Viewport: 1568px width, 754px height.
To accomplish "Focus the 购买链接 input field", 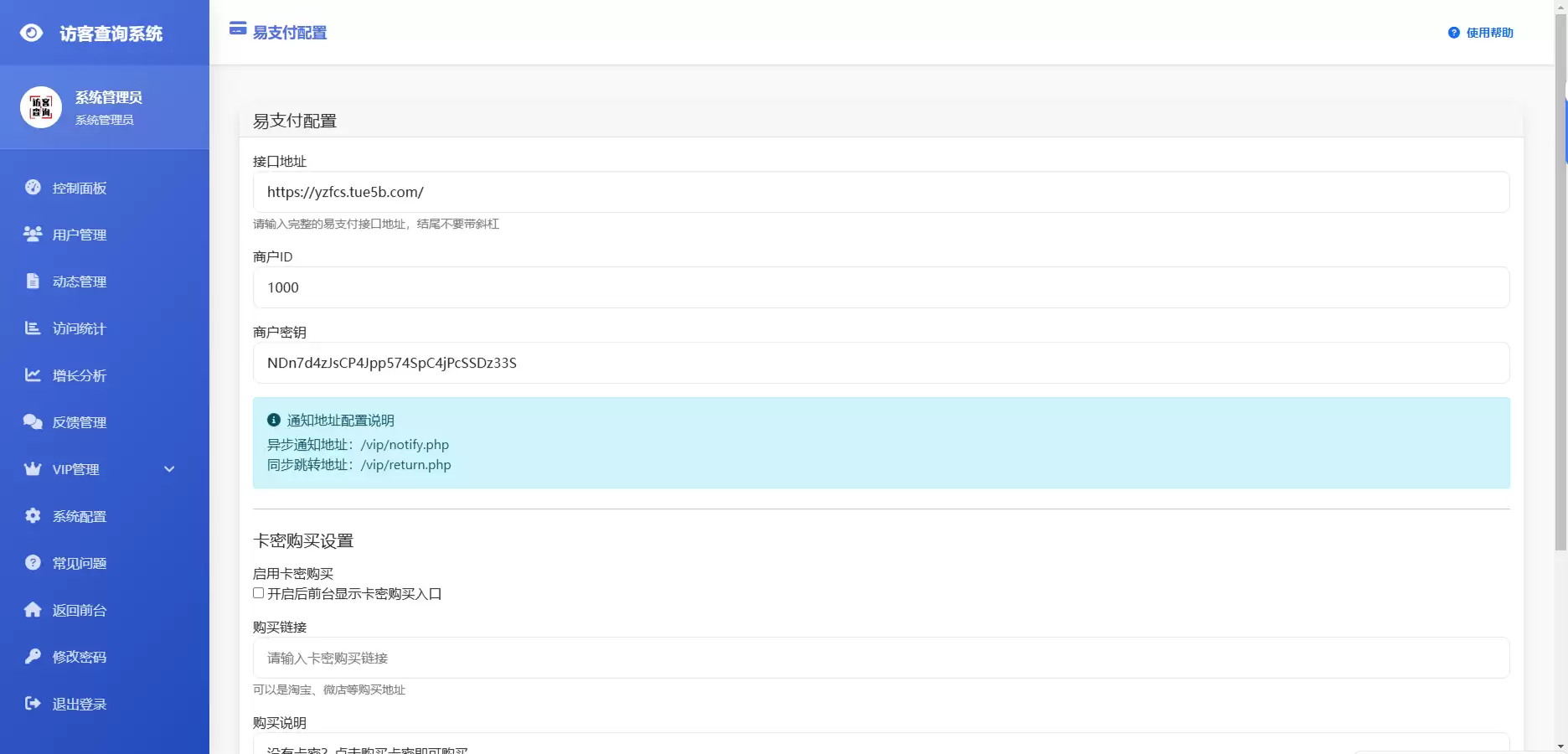I will (x=881, y=658).
